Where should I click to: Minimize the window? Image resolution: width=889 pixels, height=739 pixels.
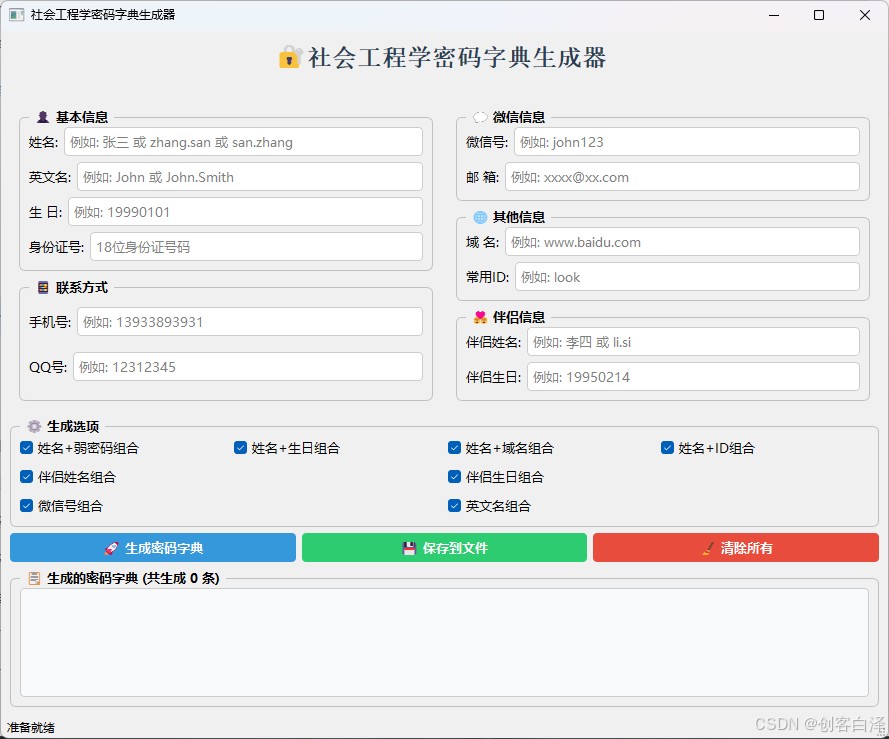click(x=774, y=15)
